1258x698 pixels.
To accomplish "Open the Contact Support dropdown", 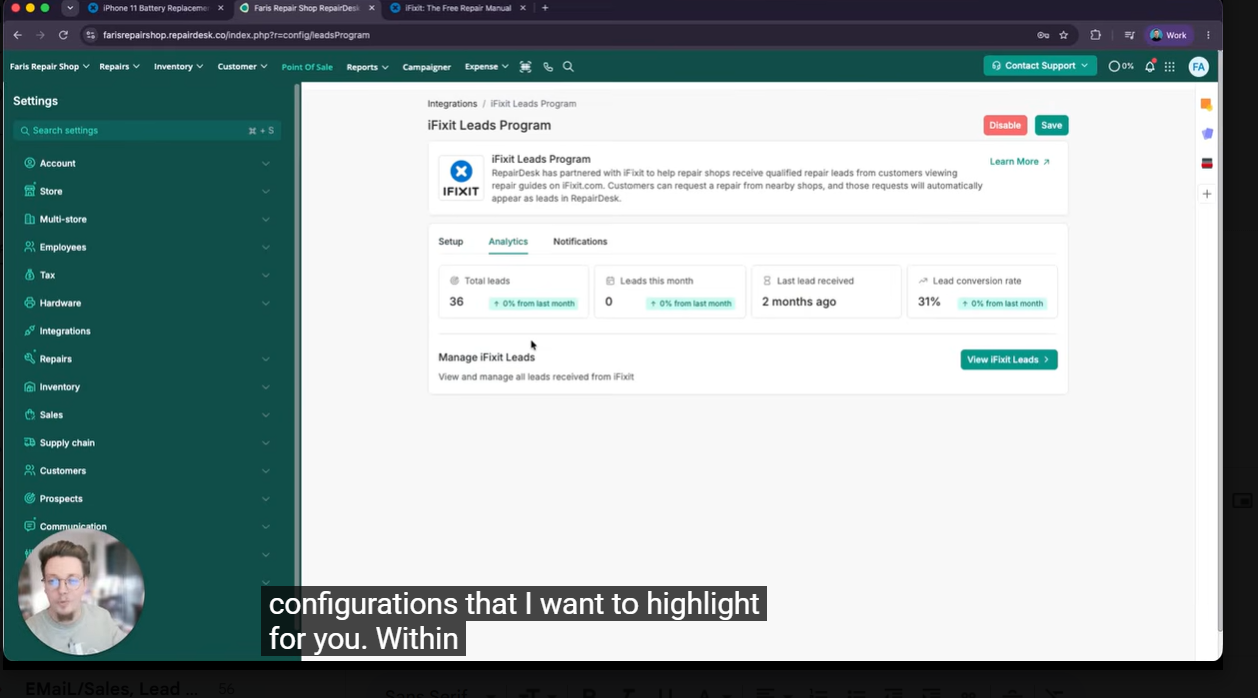I will [x=1040, y=66].
